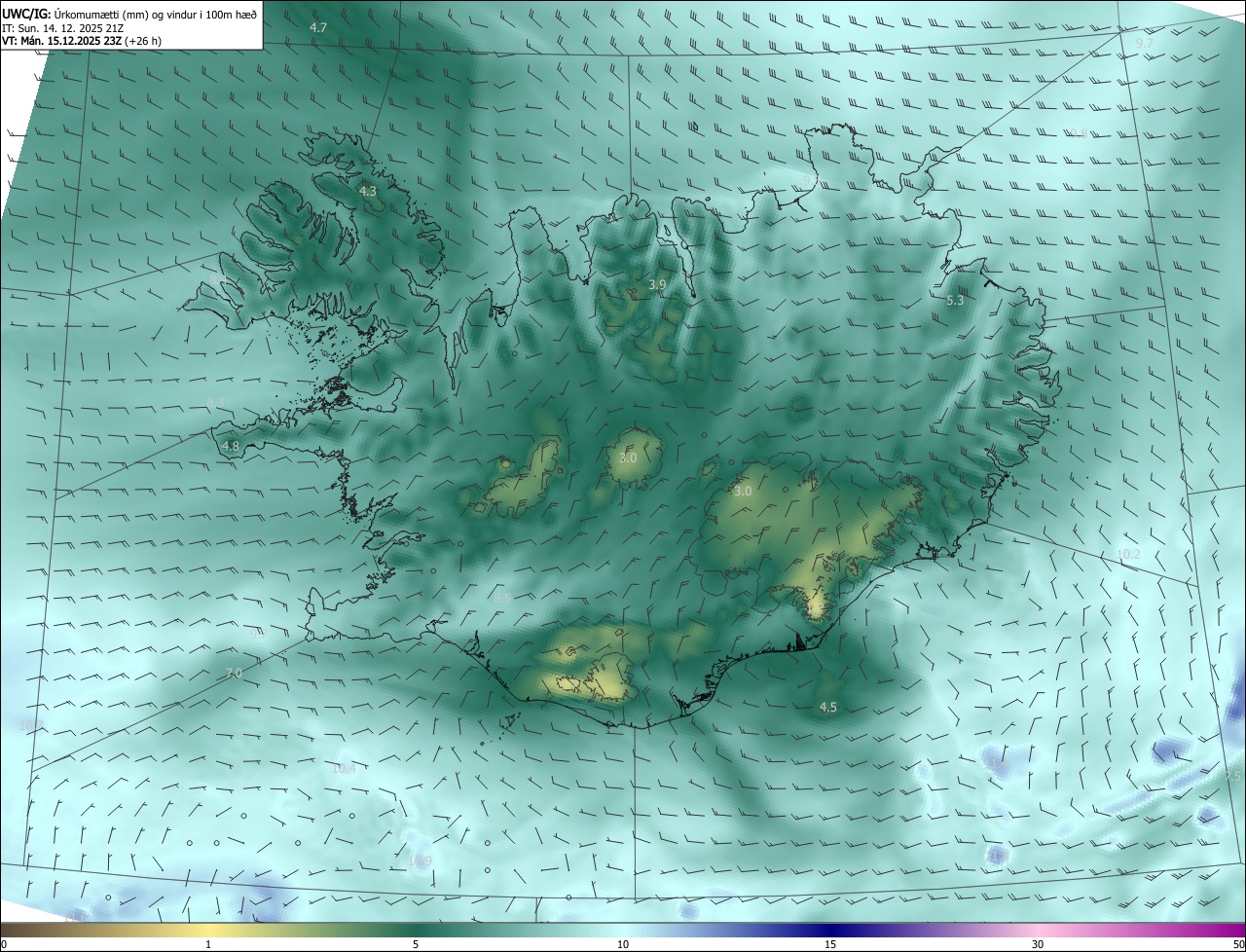This screenshot has height=952, width=1246.
Task: Click the 0 tick on the color scale
Action: tap(4, 945)
